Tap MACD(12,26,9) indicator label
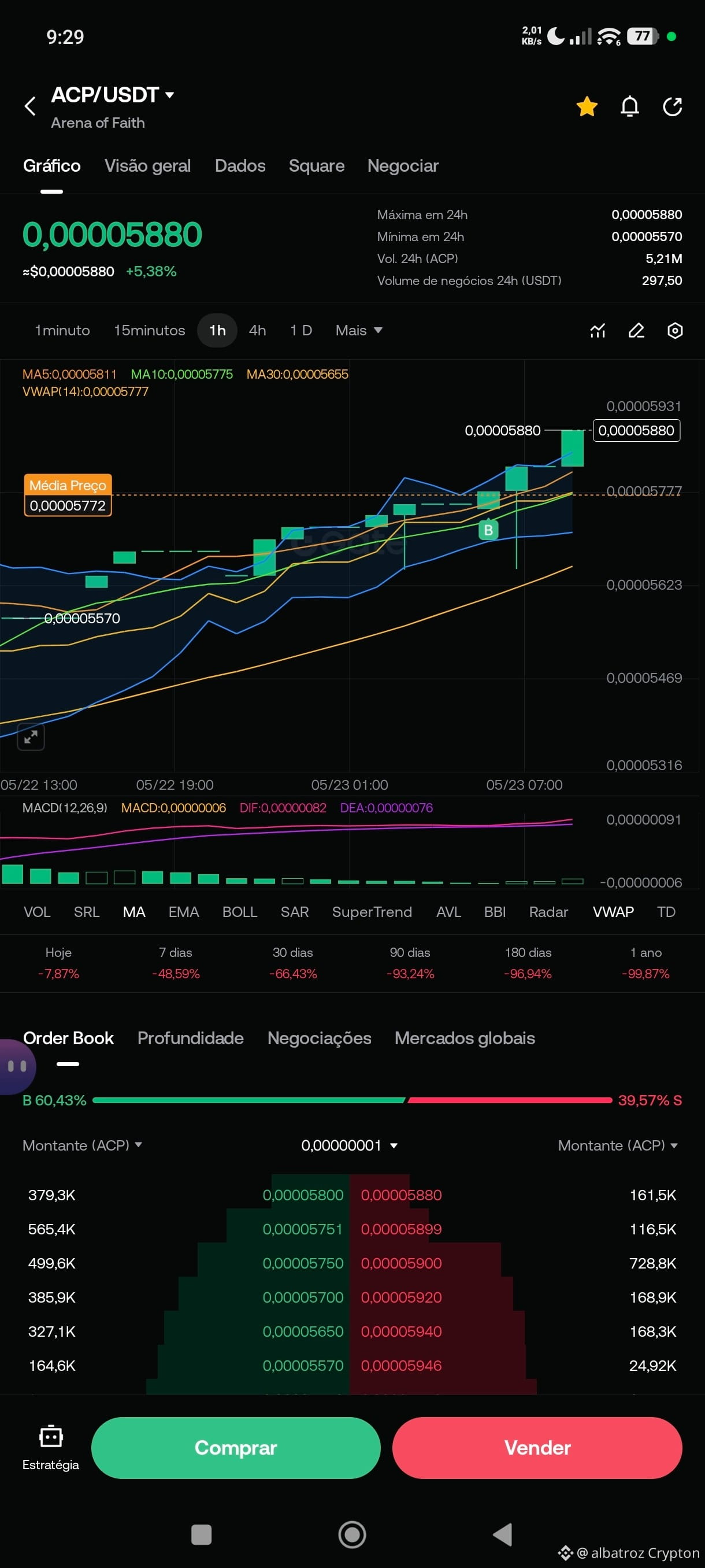The width and height of the screenshot is (705, 1568). (65, 808)
